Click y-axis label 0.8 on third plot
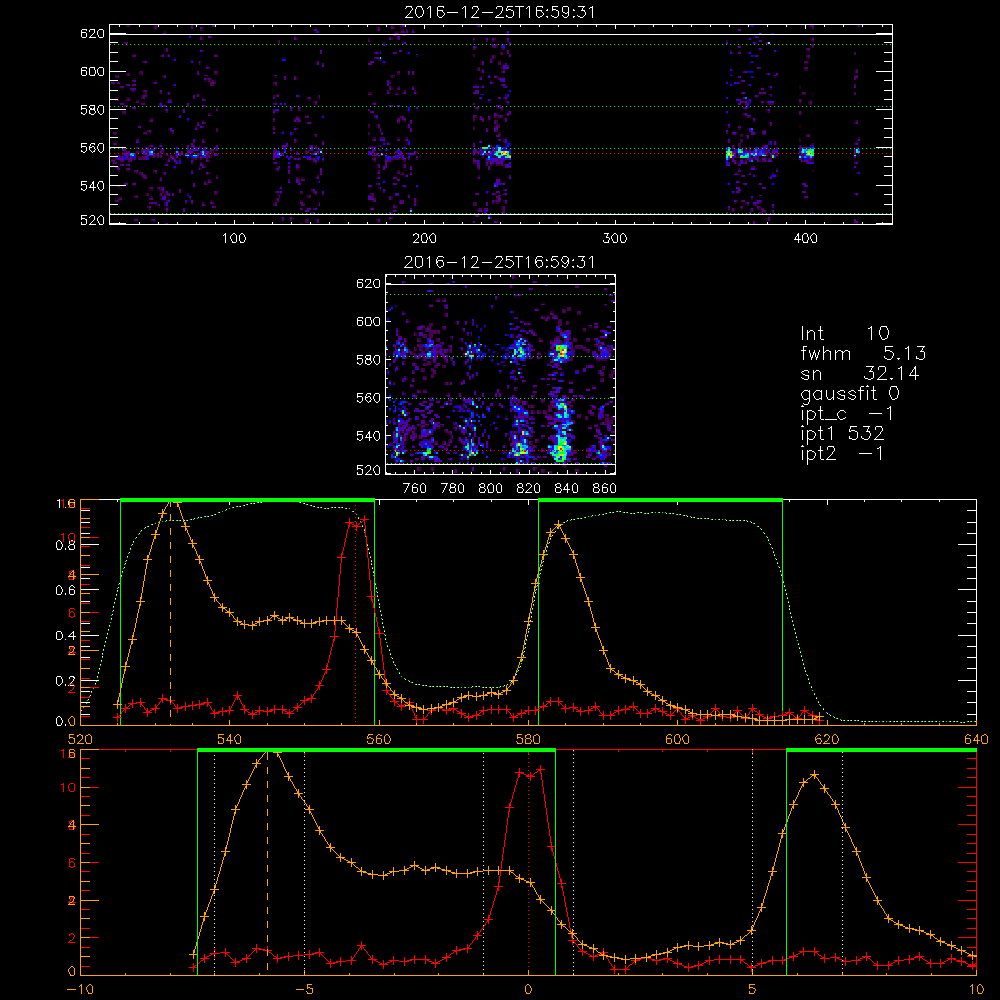 (66, 545)
